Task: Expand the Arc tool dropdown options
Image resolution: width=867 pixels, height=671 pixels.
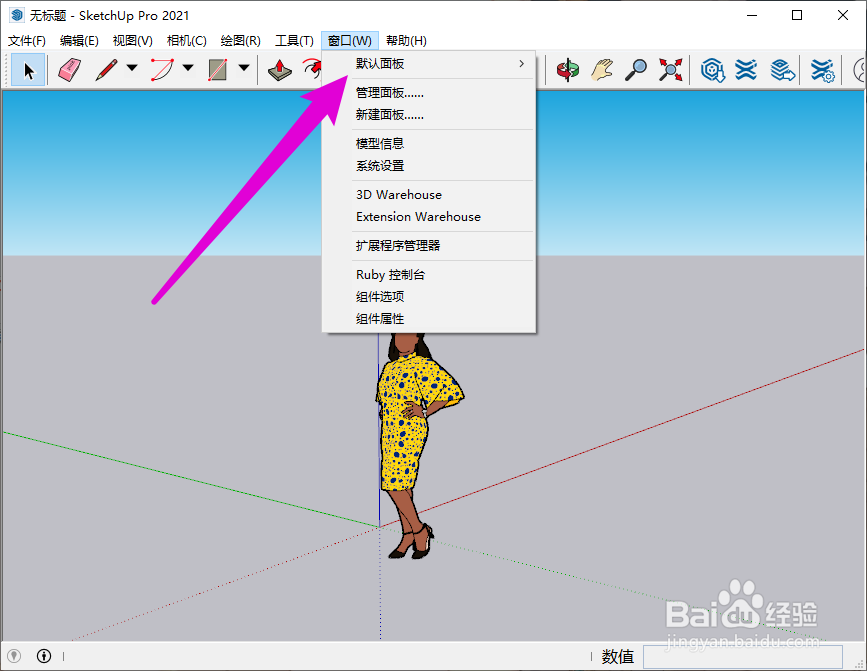Action: pos(187,70)
